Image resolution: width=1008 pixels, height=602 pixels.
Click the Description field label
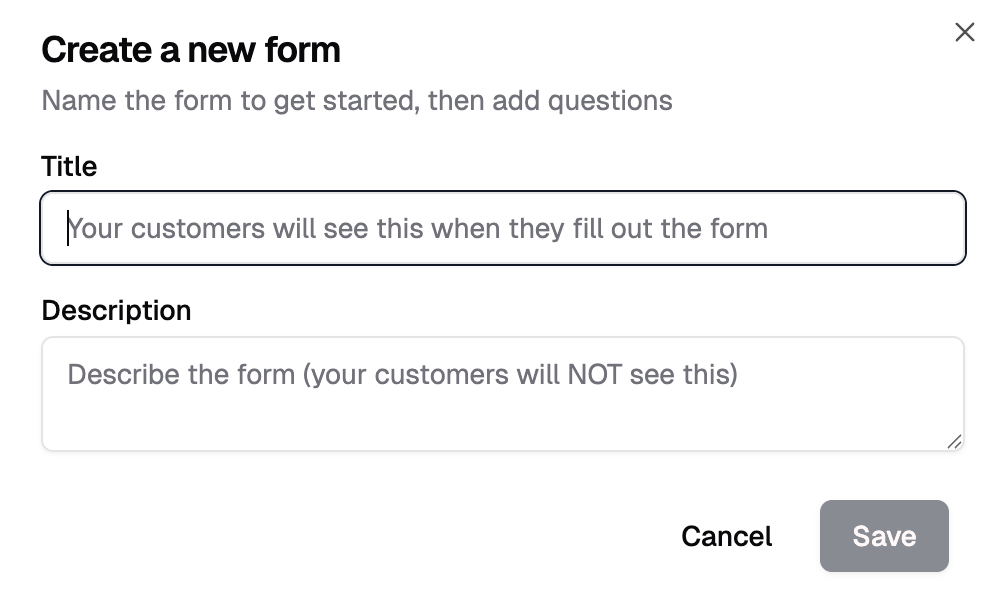[116, 310]
